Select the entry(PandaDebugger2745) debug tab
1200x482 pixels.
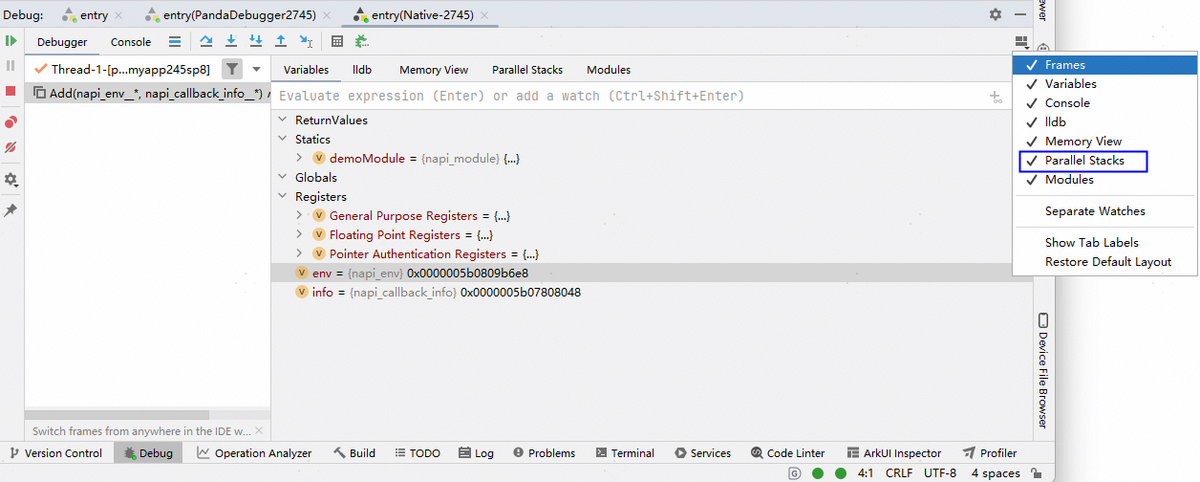tap(238, 15)
